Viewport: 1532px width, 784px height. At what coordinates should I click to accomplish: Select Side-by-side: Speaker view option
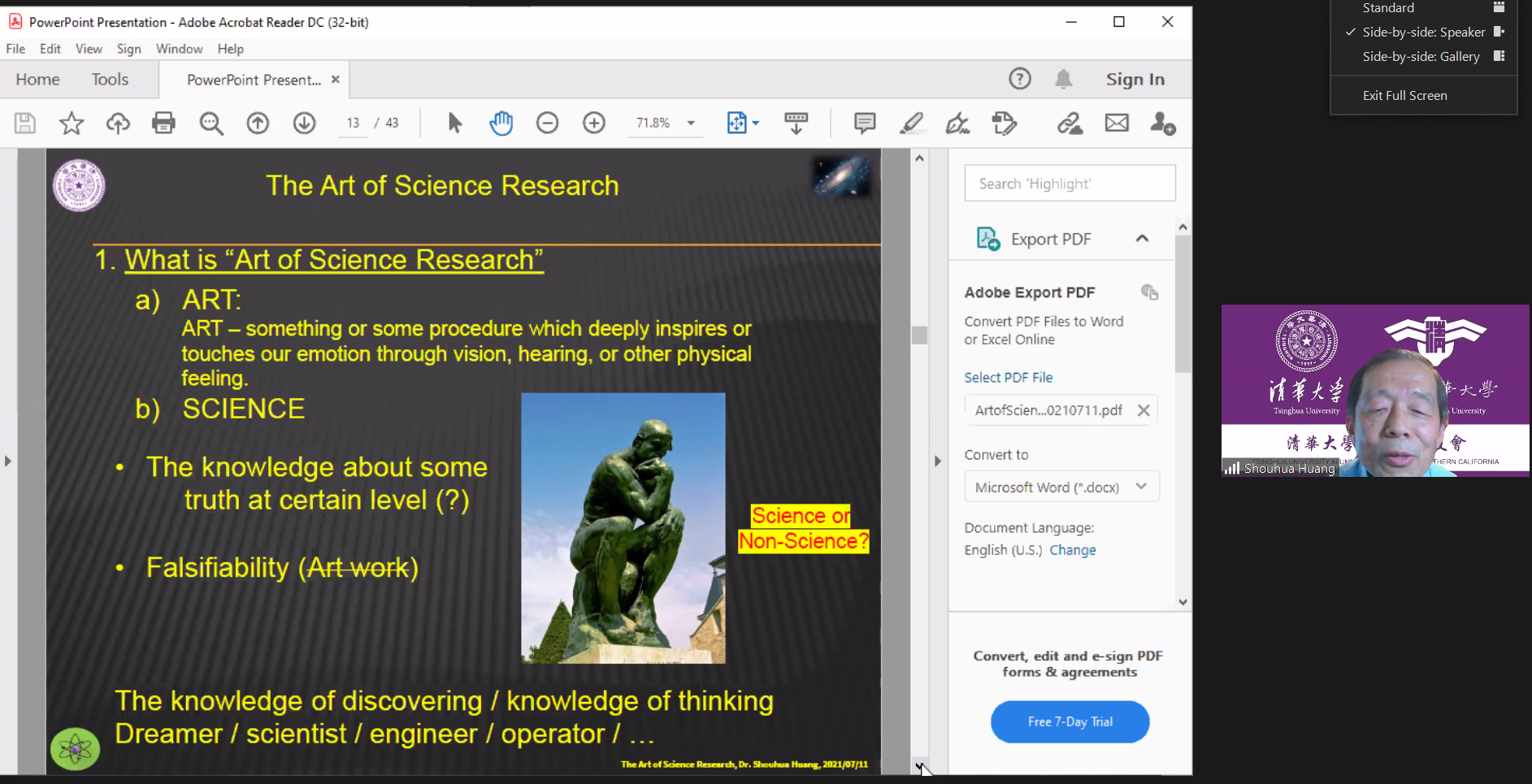coord(1423,32)
